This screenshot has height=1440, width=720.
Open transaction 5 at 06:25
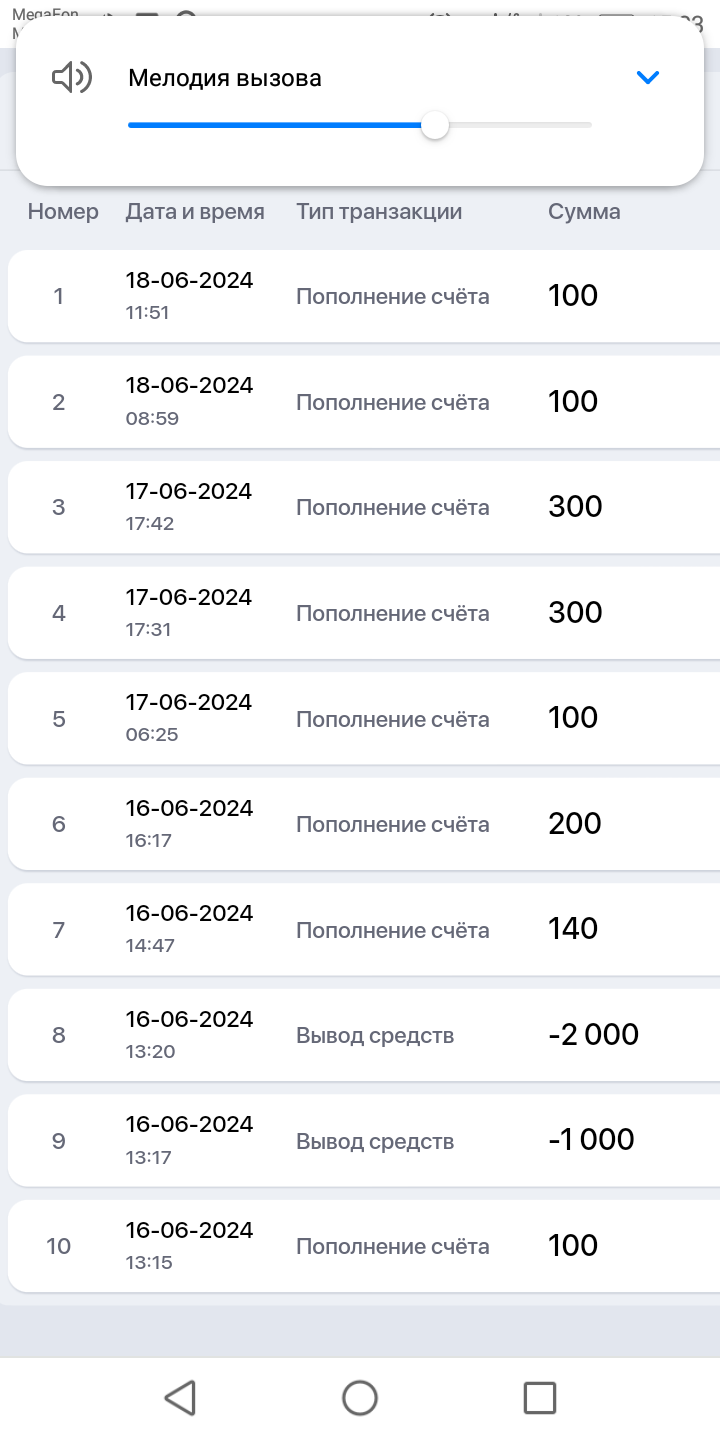pos(364,719)
